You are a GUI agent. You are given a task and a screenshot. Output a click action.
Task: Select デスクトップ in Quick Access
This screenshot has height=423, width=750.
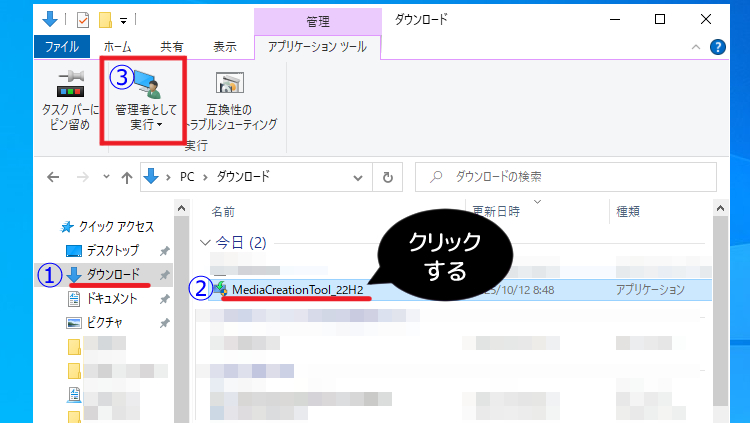tap(112, 250)
